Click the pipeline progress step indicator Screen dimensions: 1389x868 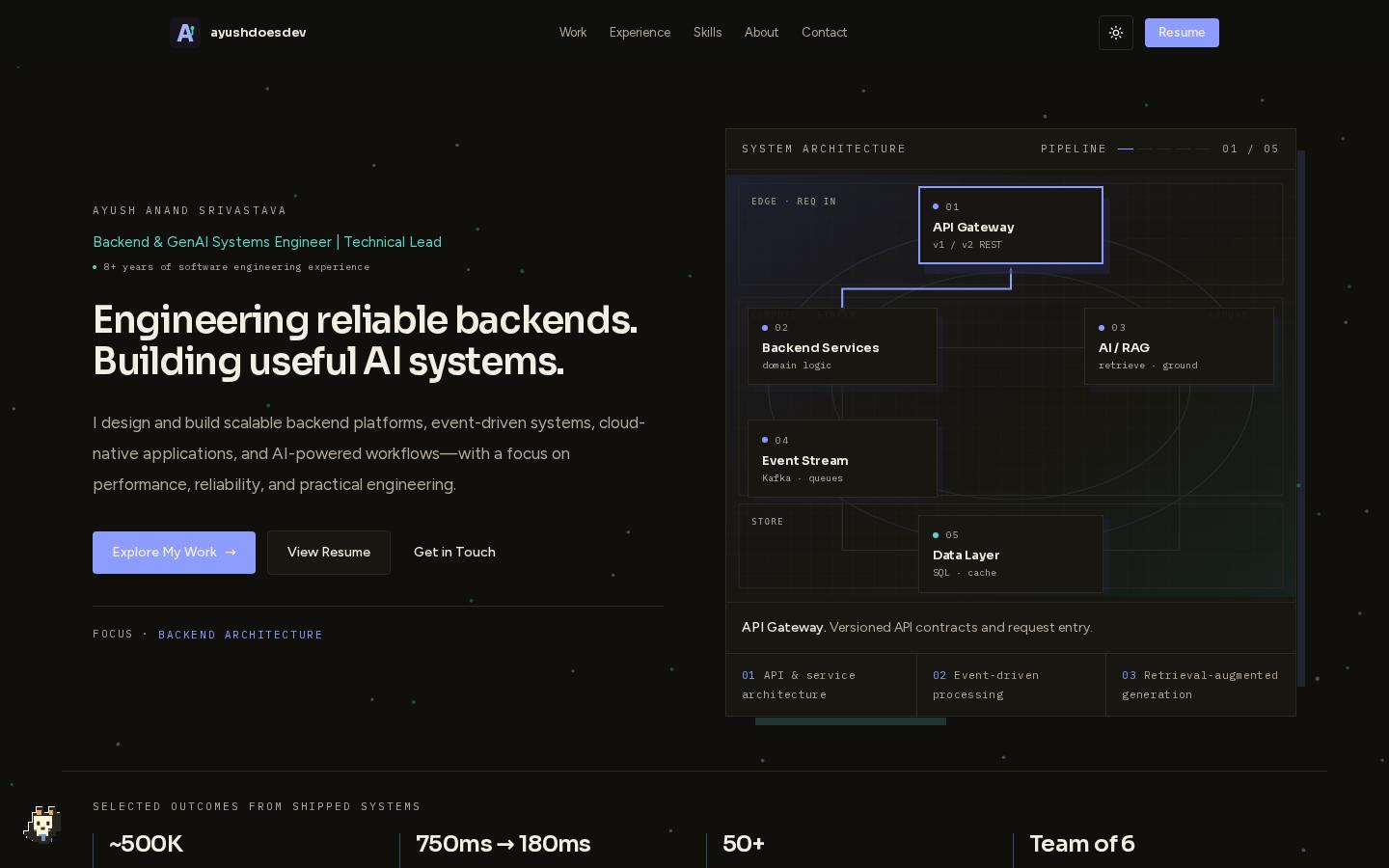pos(1164,149)
